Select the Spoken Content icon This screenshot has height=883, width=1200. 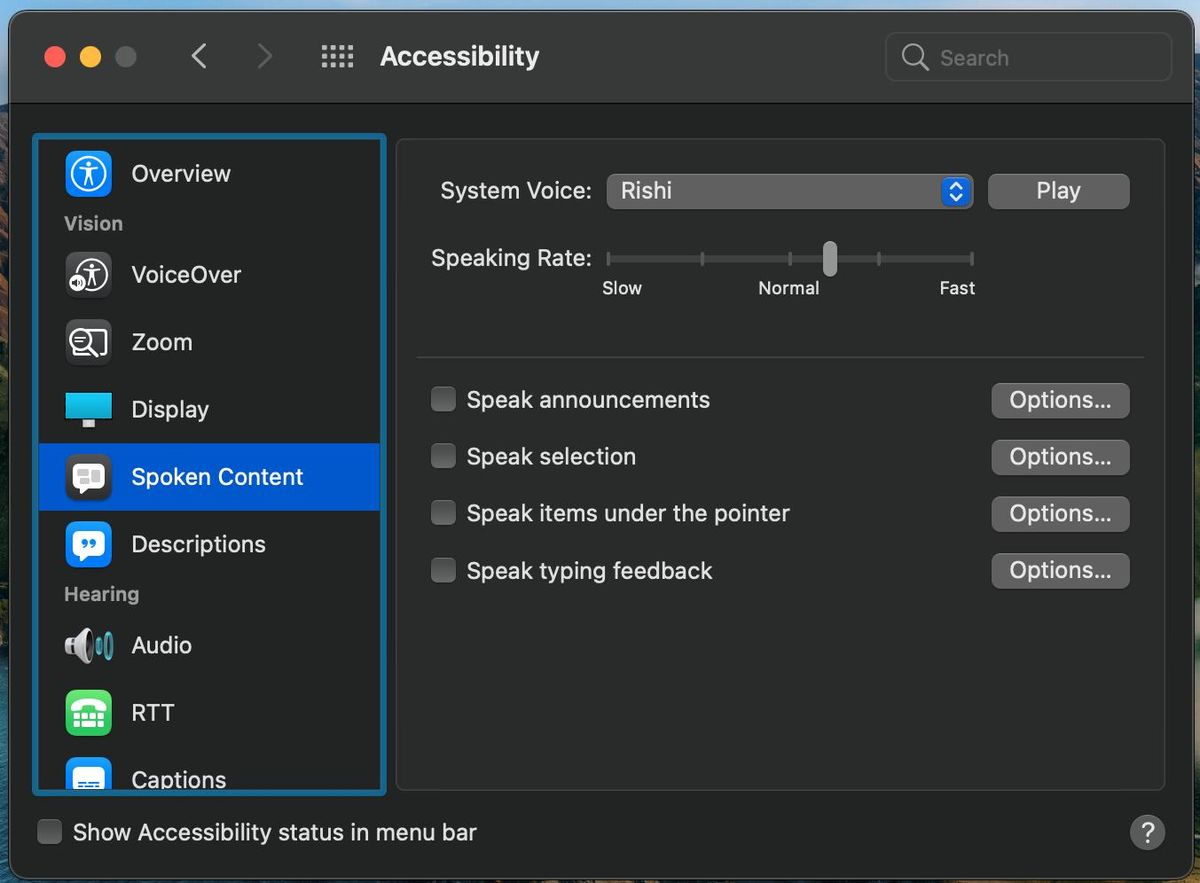pyautogui.click(x=88, y=477)
